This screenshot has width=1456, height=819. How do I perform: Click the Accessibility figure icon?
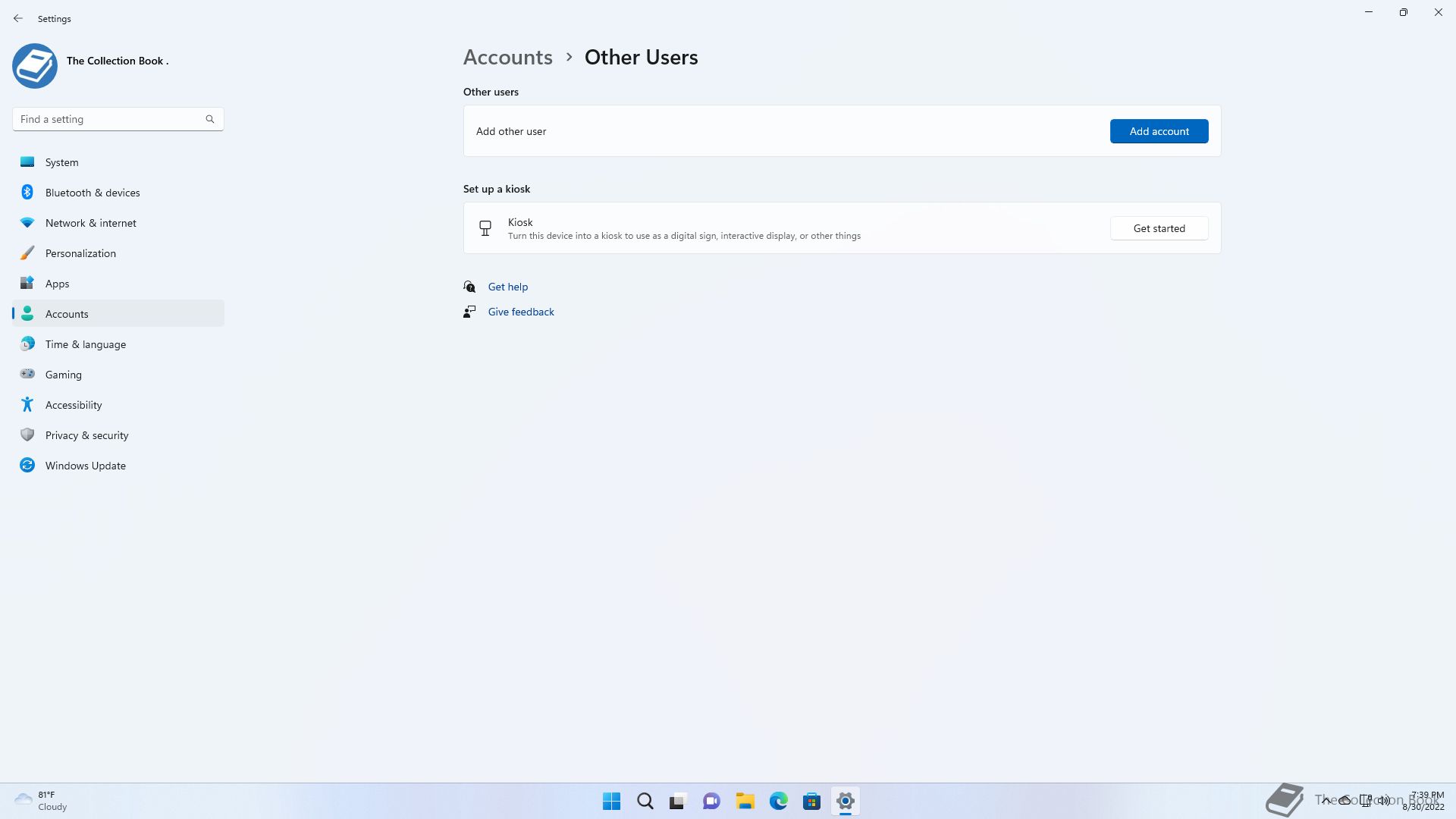coord(27,405)
